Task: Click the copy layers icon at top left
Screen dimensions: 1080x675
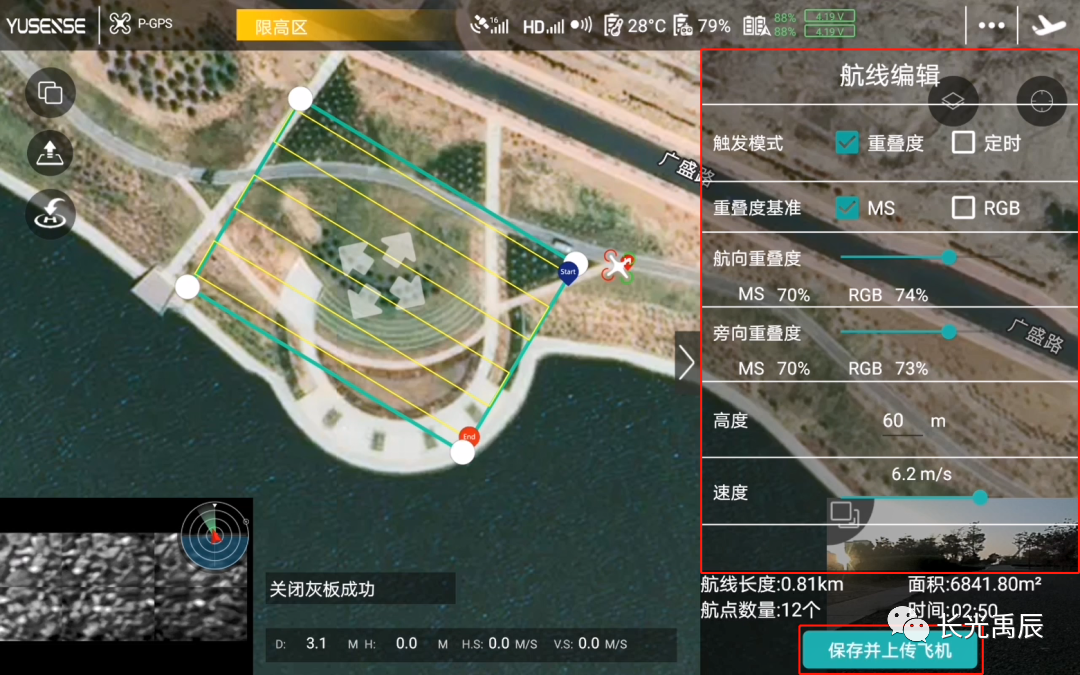Action: click(50, 93)
